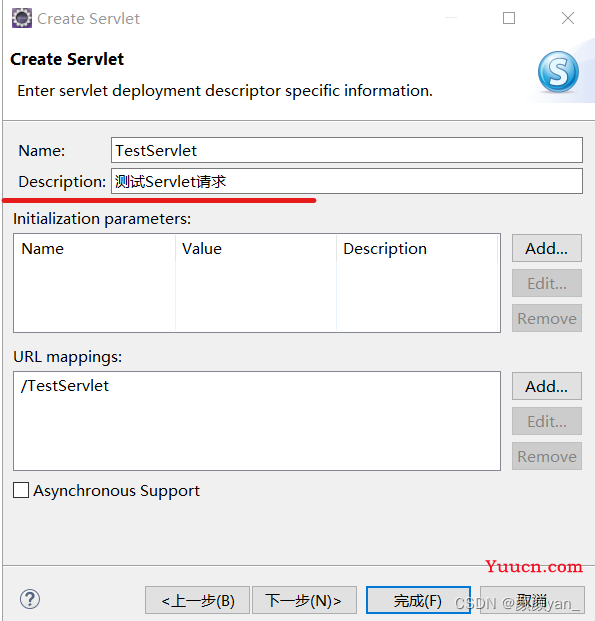Enable Asynchronous Support checkbox
The height and width of the screenshot is (621, 595).
pyautogui.click(x=21, y=490)
